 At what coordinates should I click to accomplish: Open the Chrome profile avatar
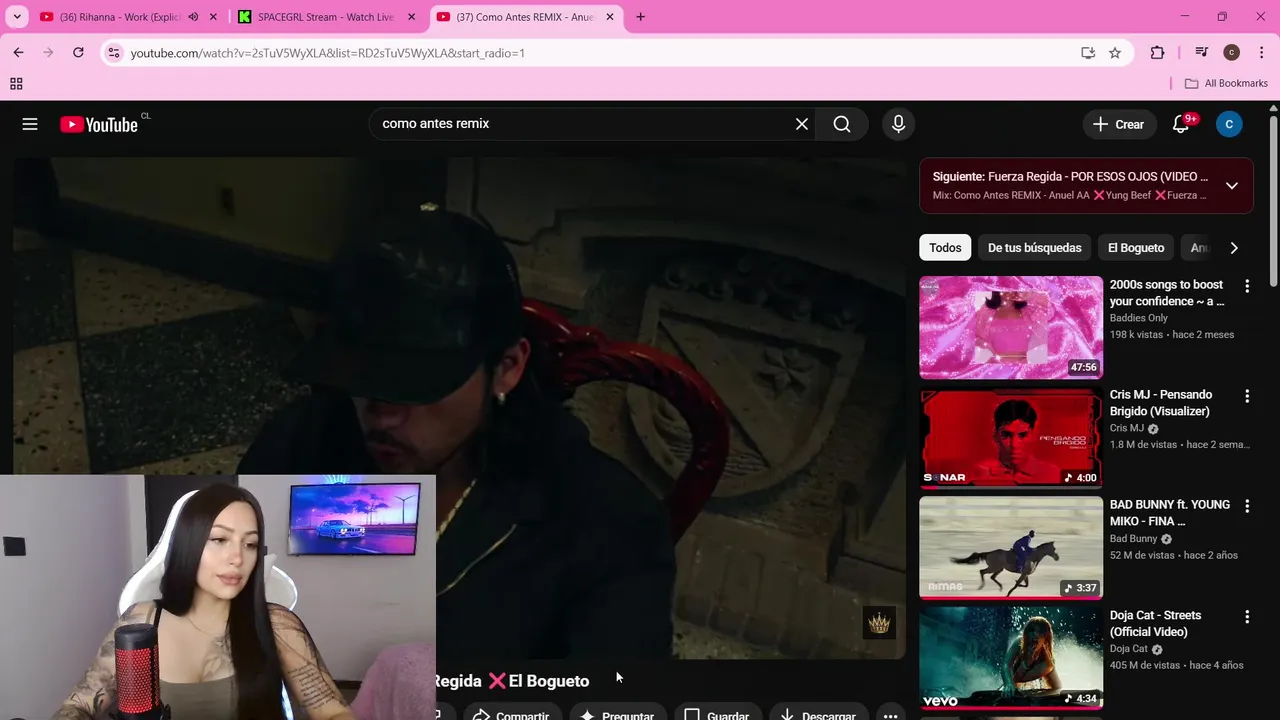1232,53
